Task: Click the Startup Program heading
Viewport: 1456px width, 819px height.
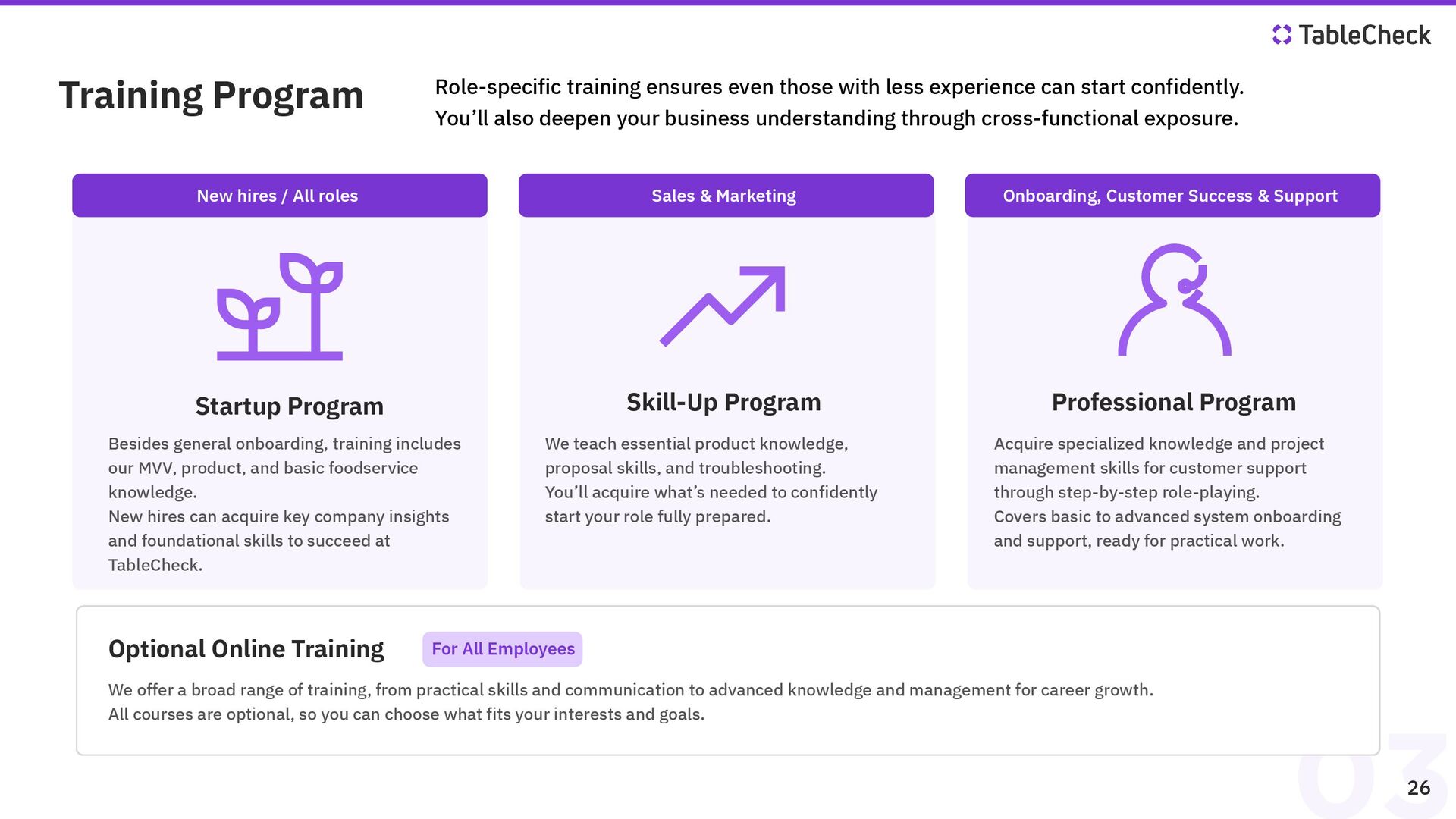Action: point(290,406)
